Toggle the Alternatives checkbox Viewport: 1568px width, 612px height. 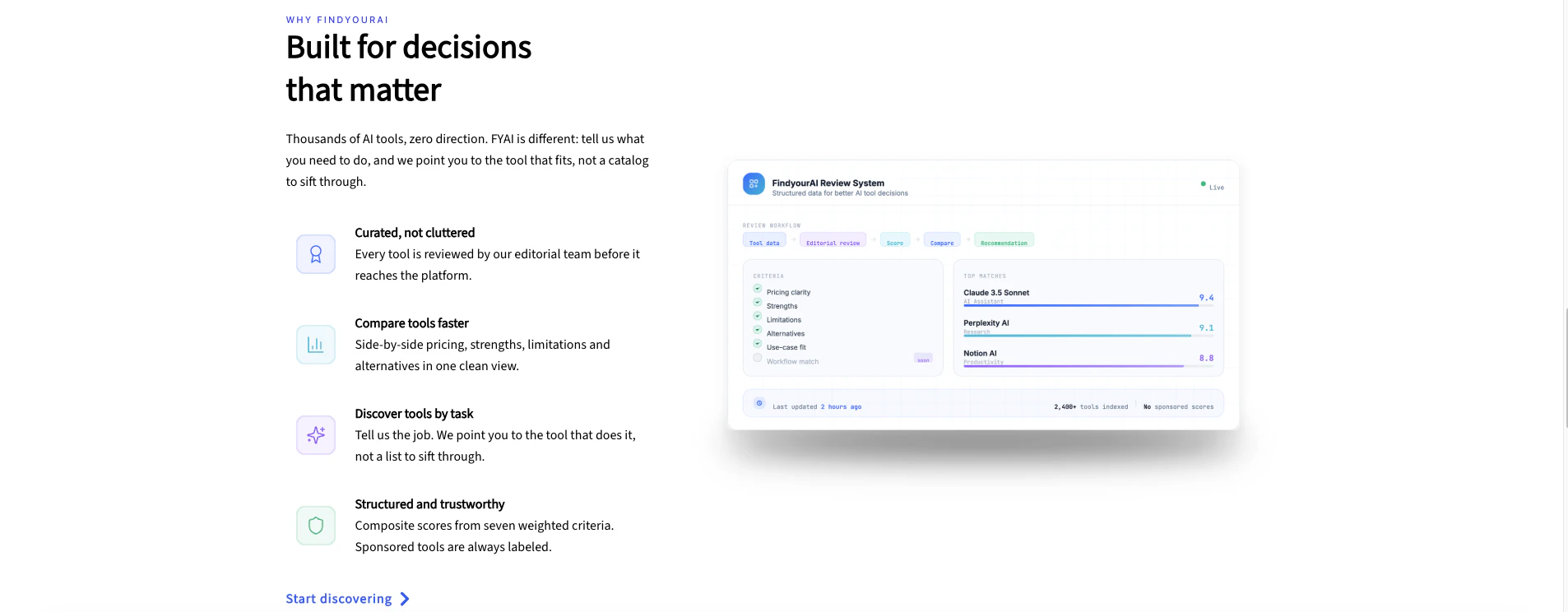758,330
